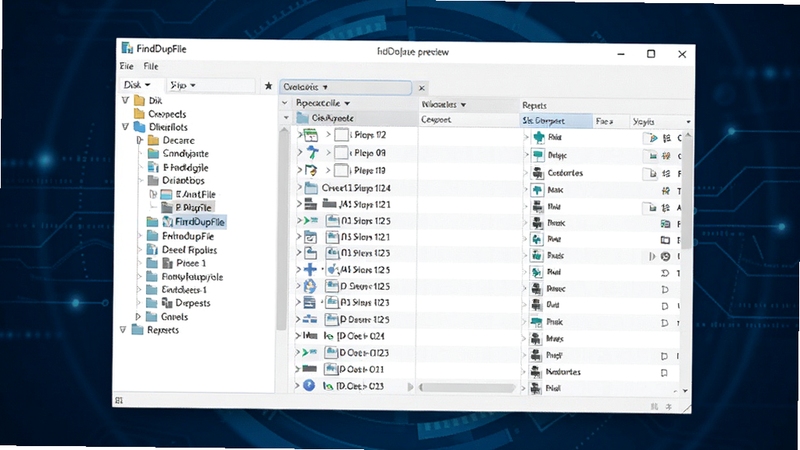Click the calendar icon beside Plejo 02
The width and height of the screenshot is (800, 450).
pyautogui.click(x=311, y=135)
